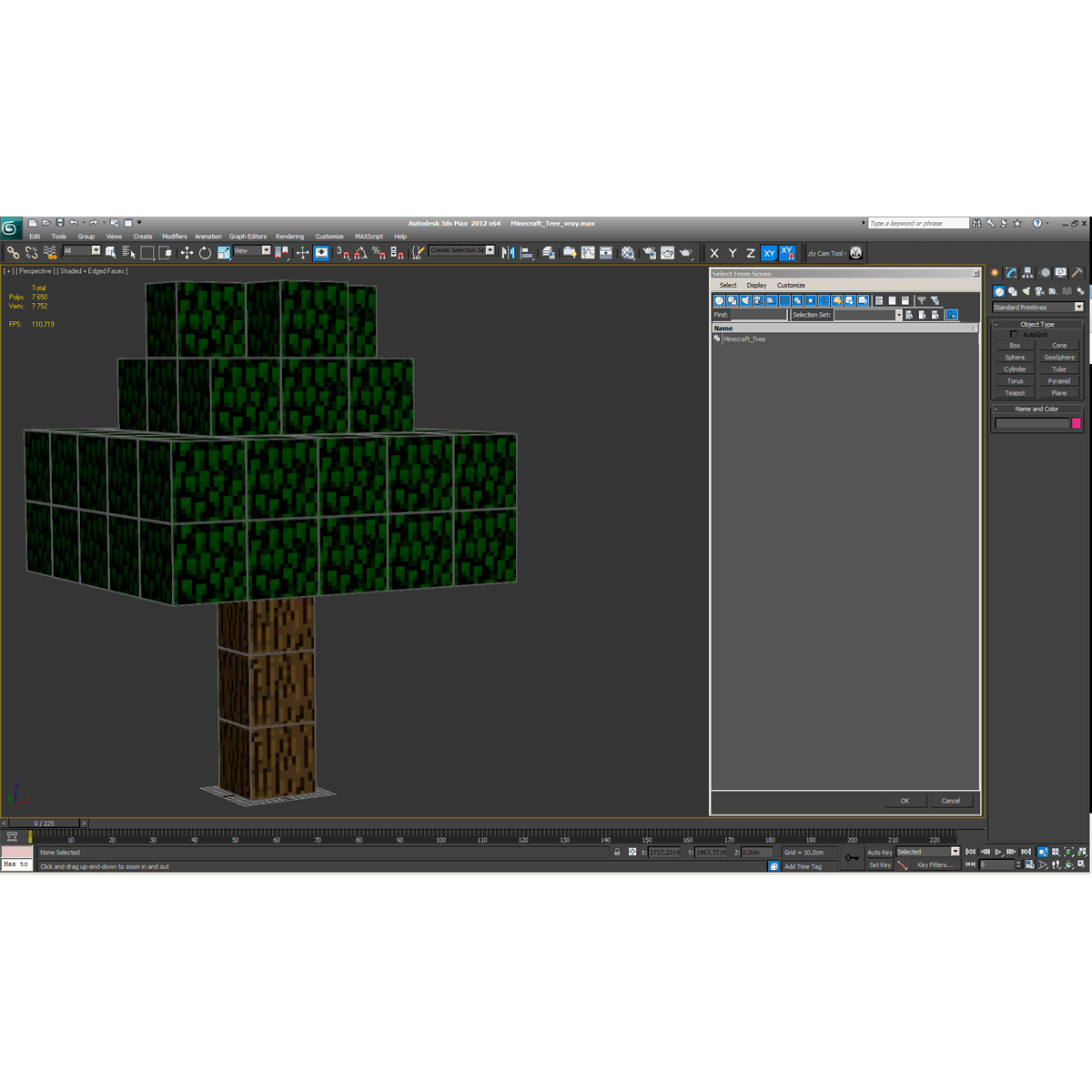Toggle Display Shapes filter in Select From Scene

pos(732,300)
